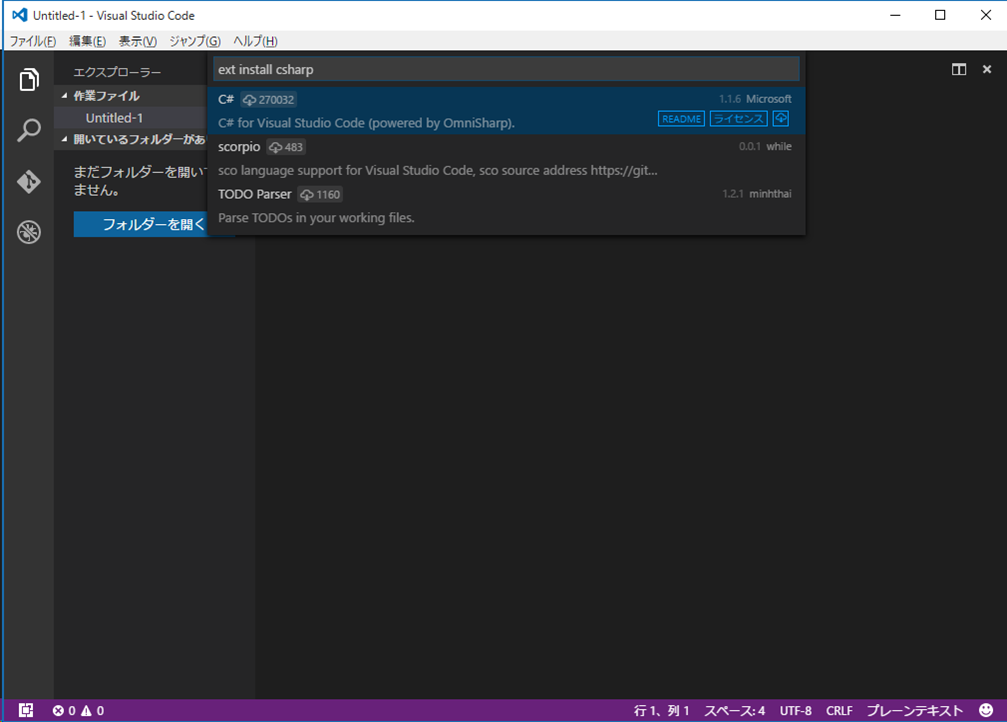
Task: Click the README button for C# extension
Action: 681,119
